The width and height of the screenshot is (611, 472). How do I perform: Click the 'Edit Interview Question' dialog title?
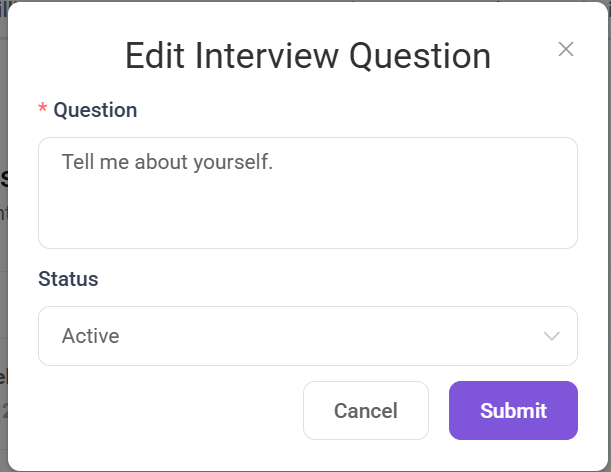point(307,56)
